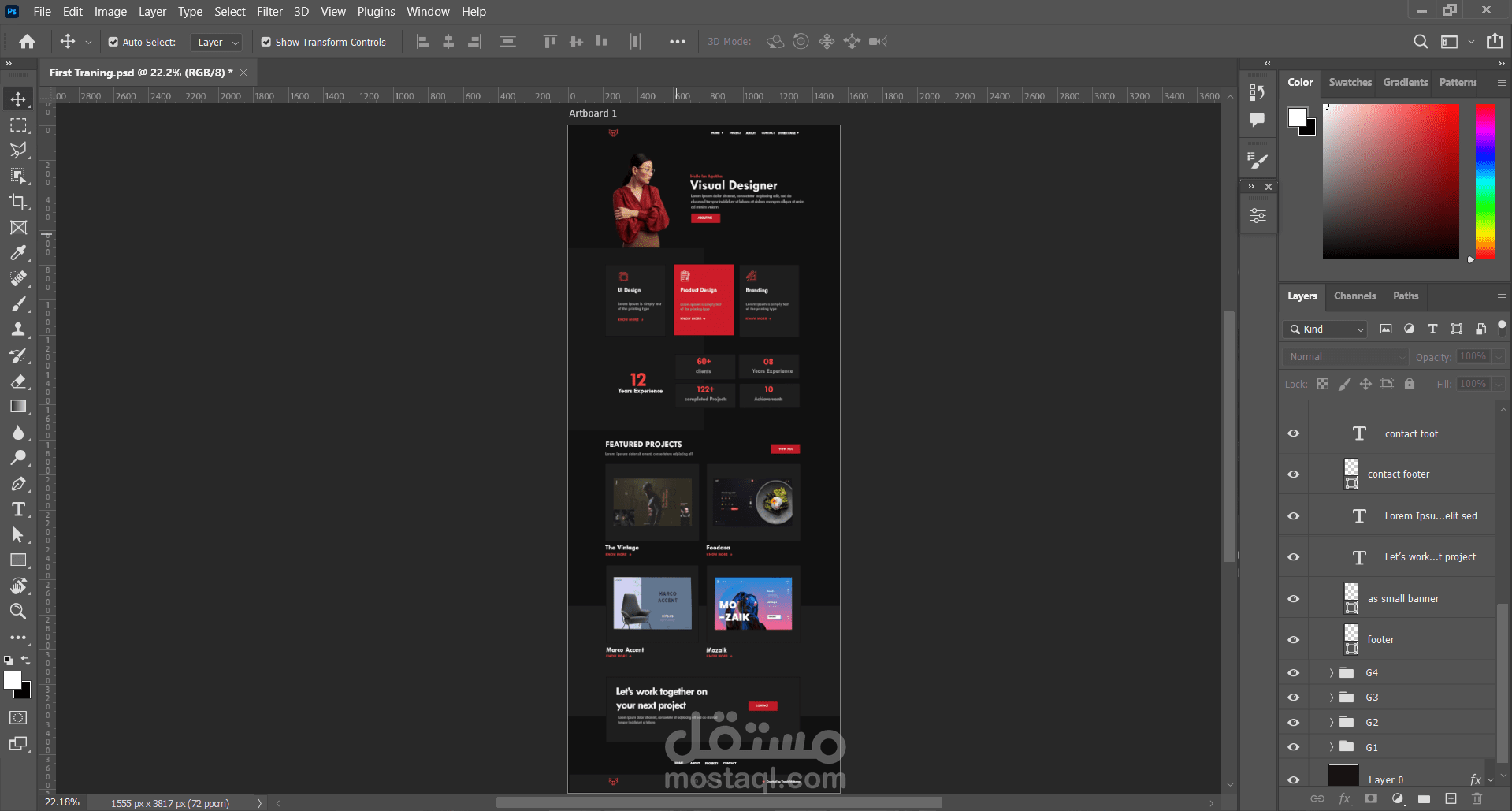
Task: Open the Fill value dropdown
Action: pos(1499,385)
